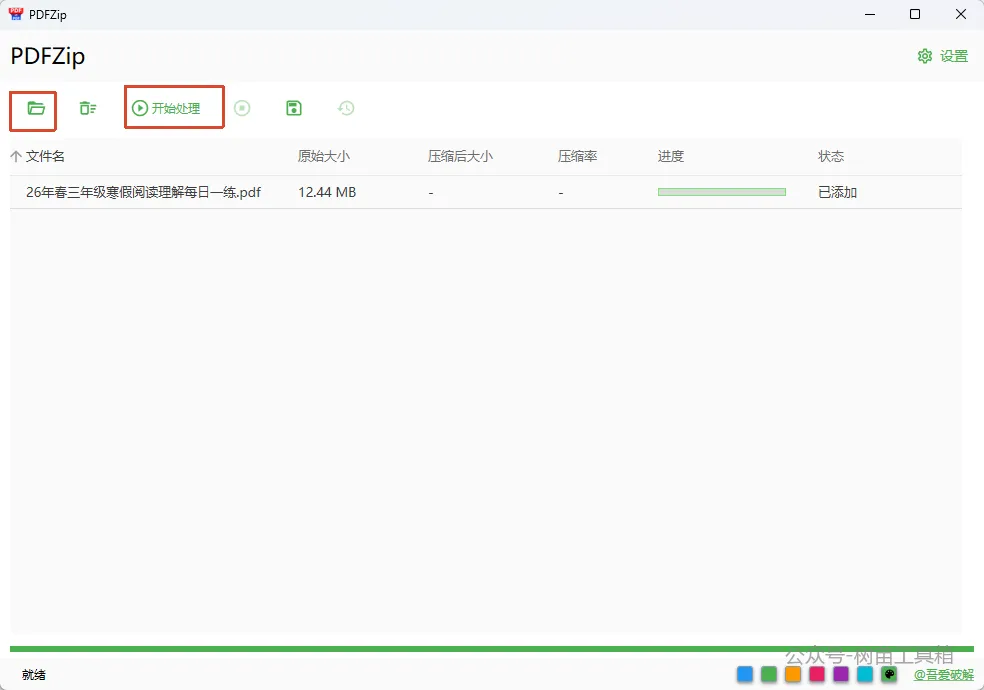Viewport: 984px width, 690px height.
Task: Sort by 文件名 column header
Action: coord(45,156)
